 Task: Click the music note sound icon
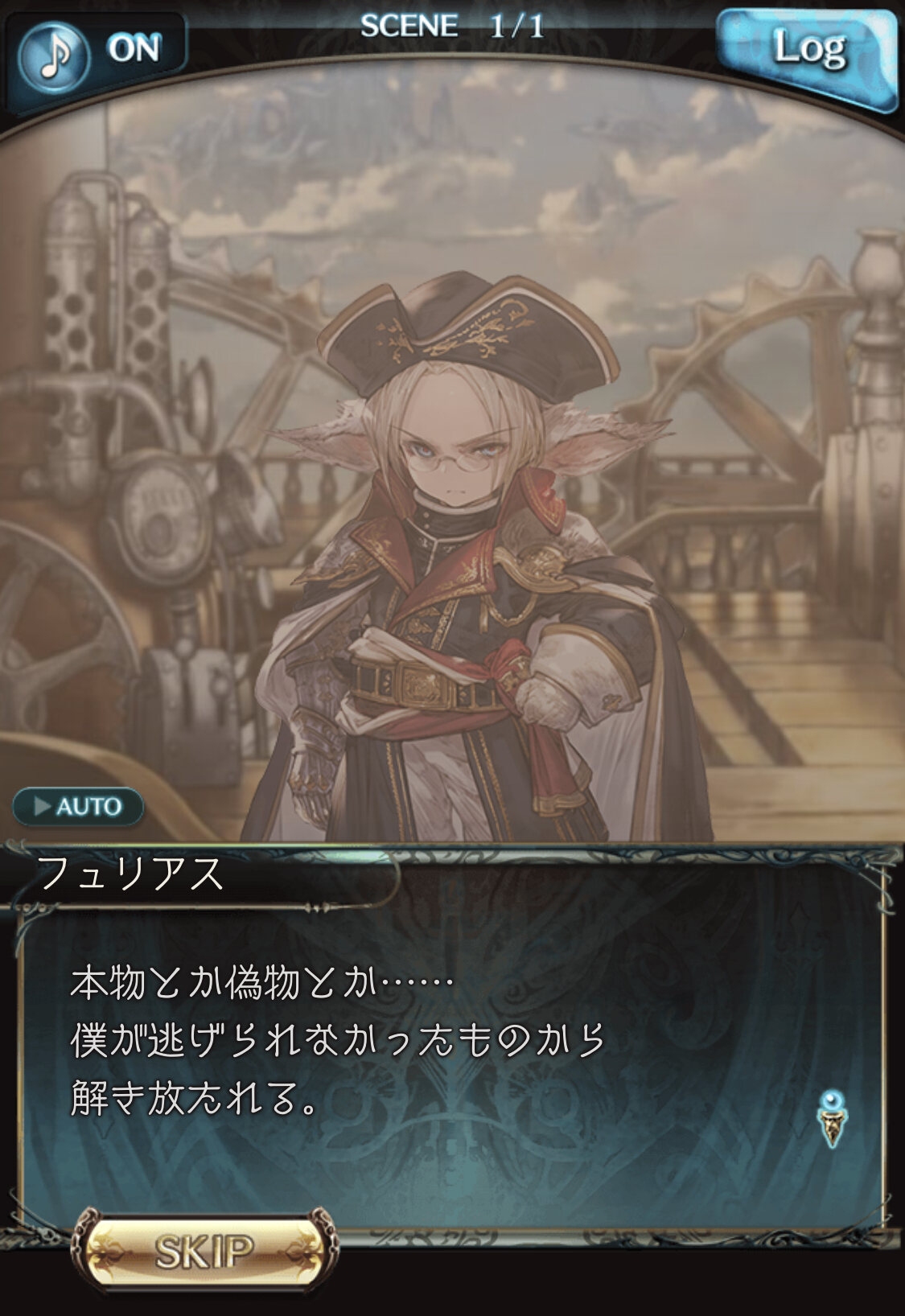pos(53,56)
